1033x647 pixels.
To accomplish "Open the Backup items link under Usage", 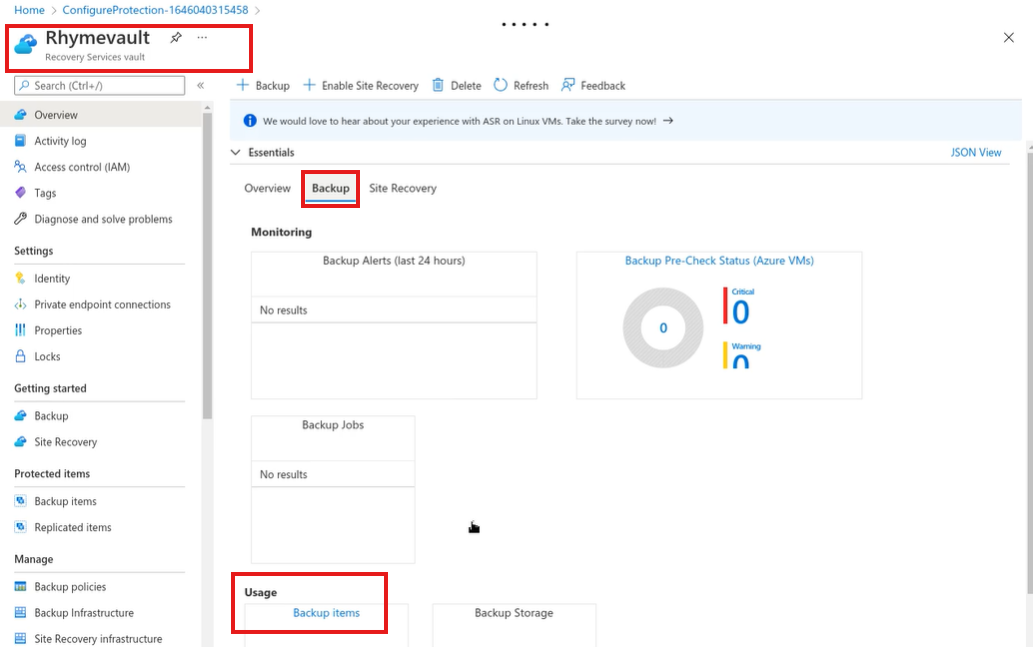I will point(327,613).
